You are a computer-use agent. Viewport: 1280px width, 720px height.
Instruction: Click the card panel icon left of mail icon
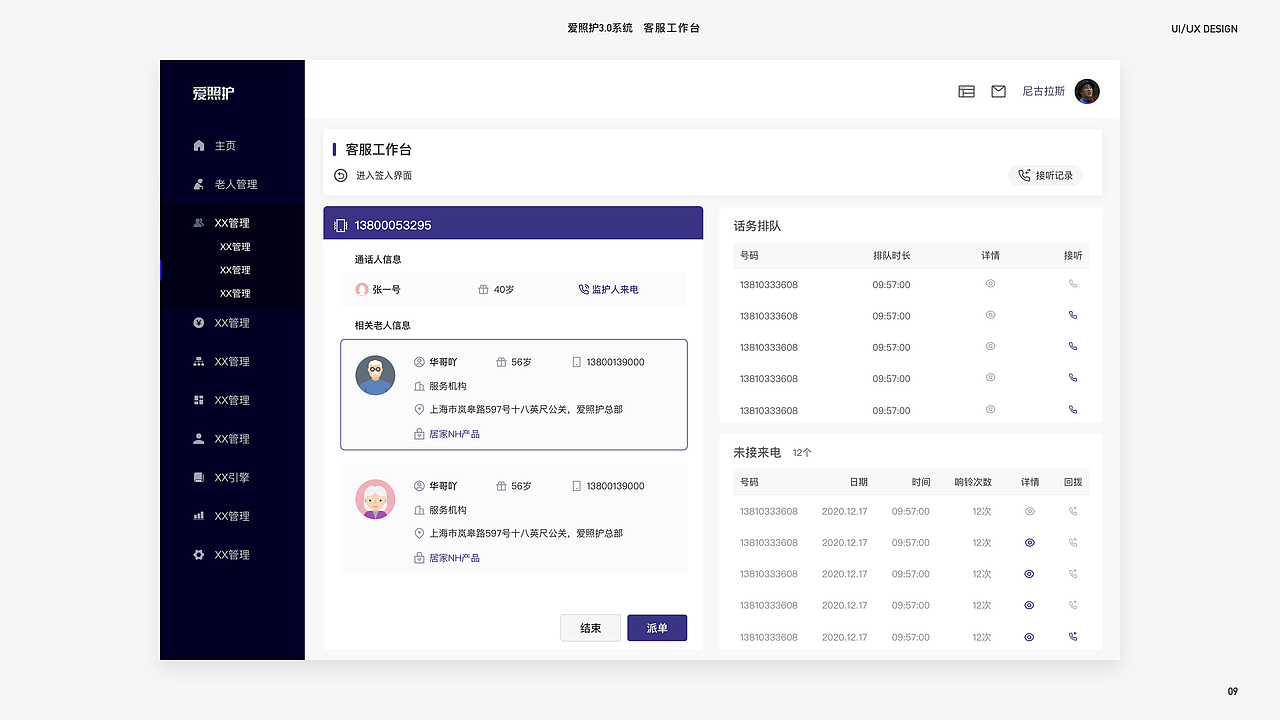tap(966, 90)
